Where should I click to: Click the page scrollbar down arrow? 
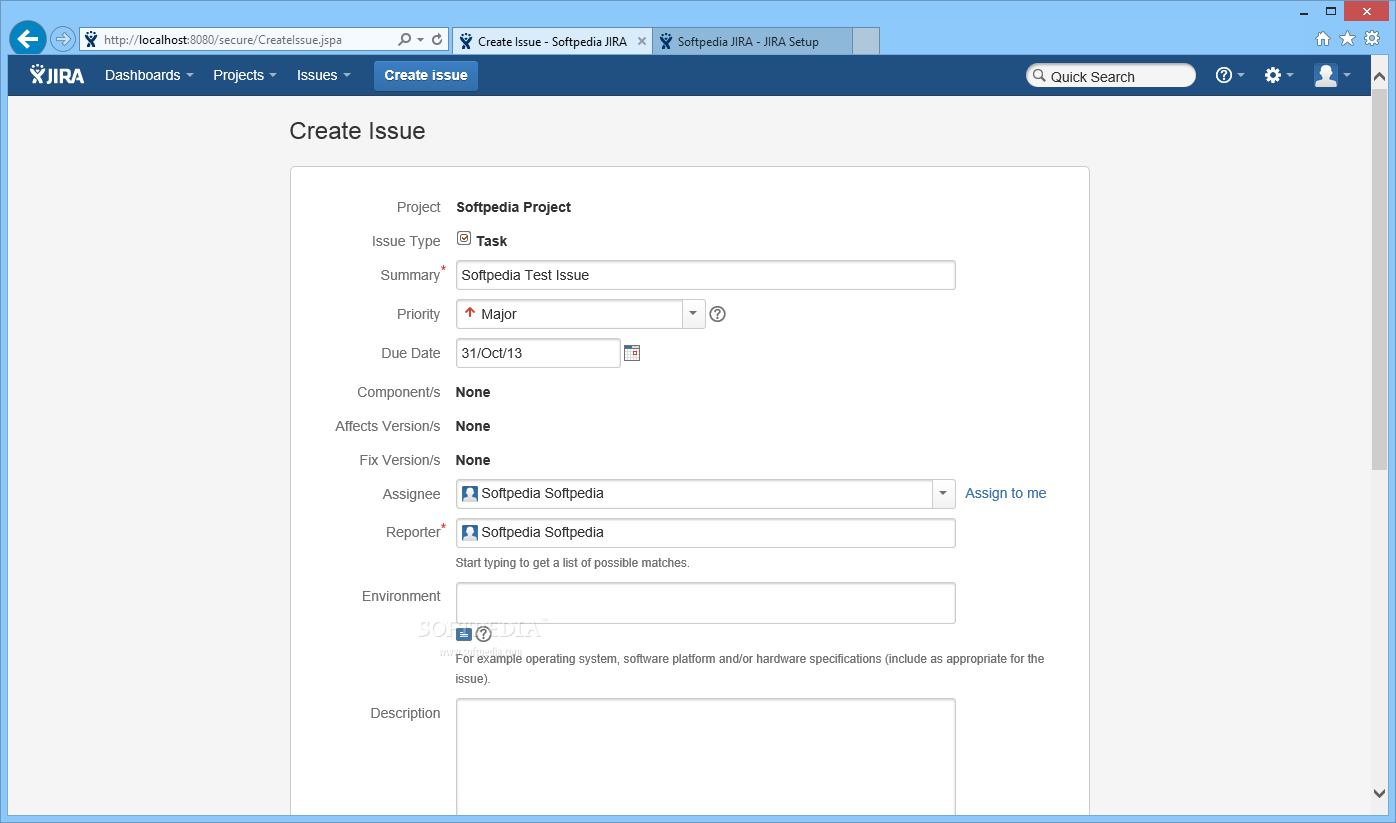coord(1379,793)
